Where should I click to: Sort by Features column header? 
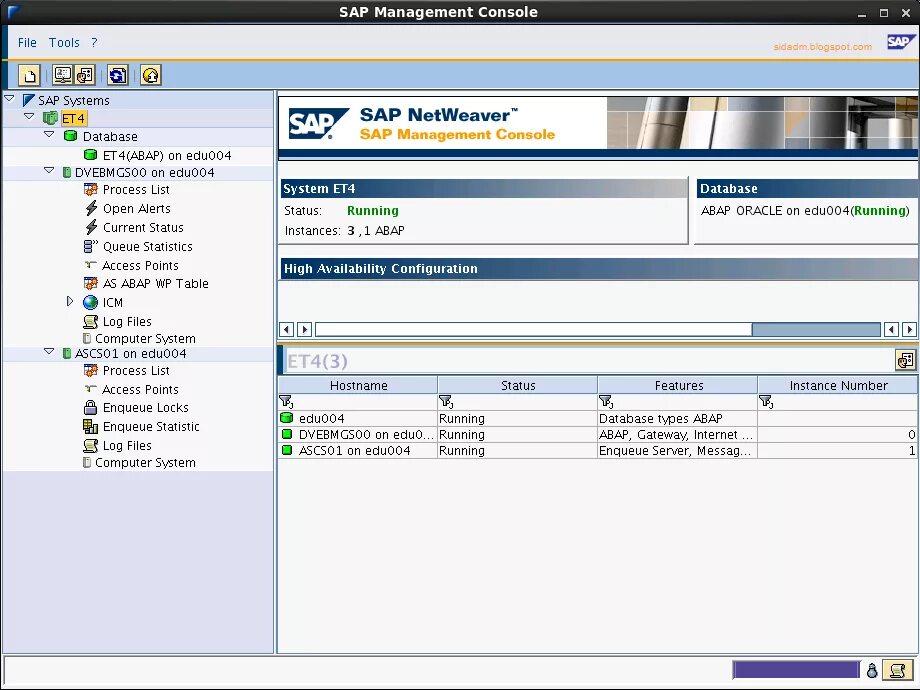coord(678,385)
